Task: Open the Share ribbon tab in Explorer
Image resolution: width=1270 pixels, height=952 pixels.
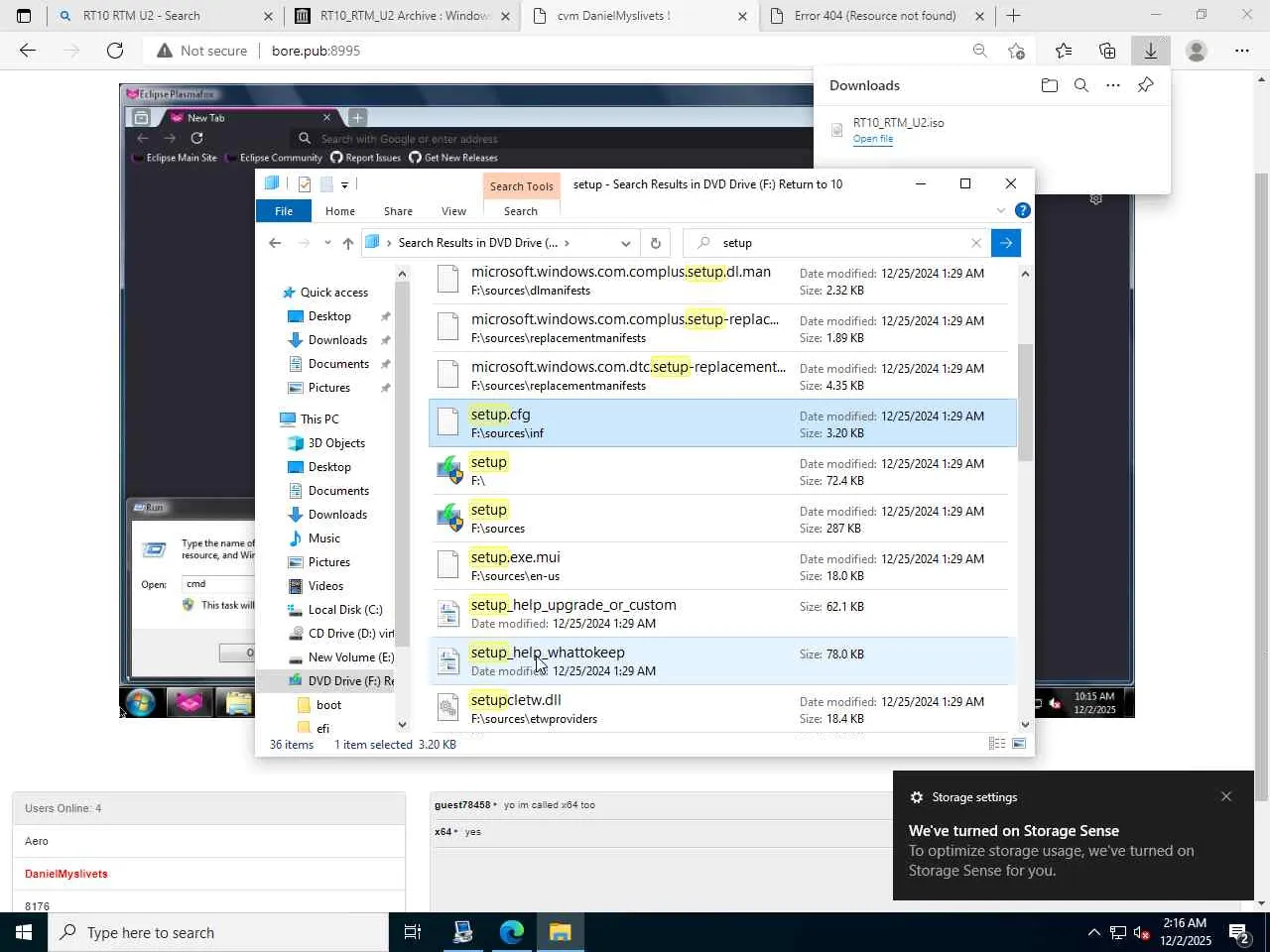Action: (398, 211)
